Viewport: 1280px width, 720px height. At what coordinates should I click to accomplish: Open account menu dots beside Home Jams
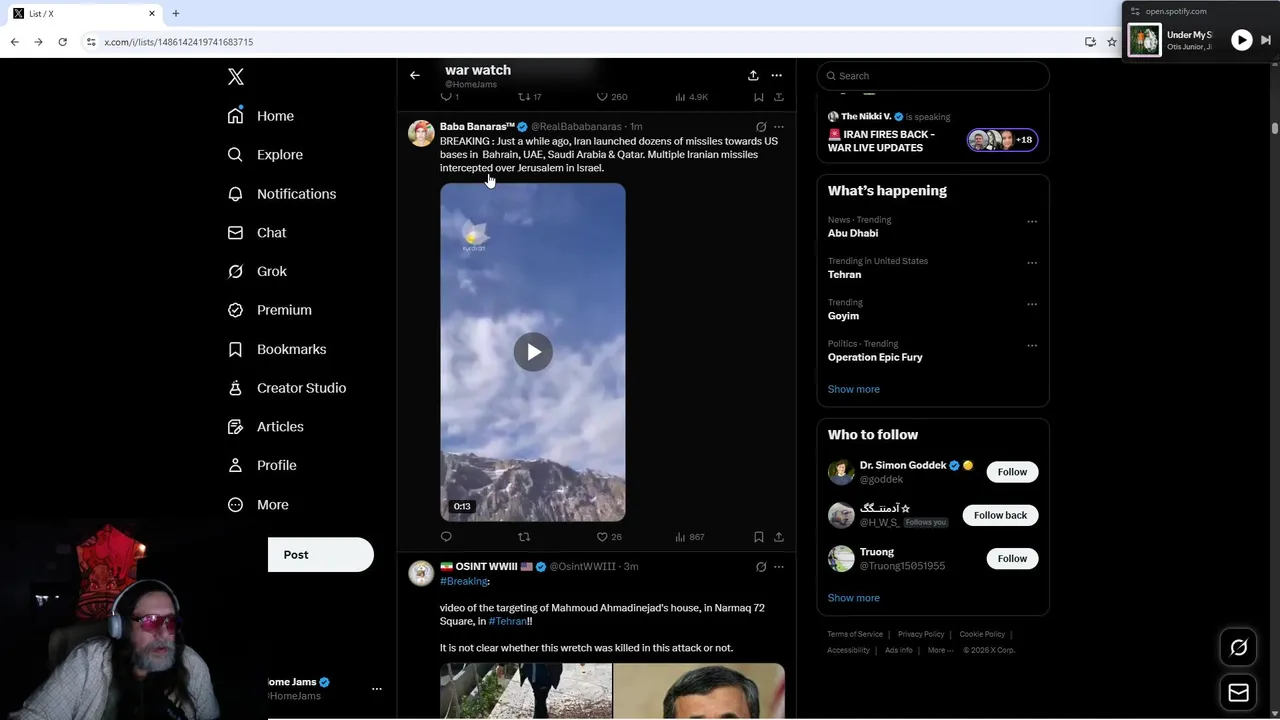point(377,689)
